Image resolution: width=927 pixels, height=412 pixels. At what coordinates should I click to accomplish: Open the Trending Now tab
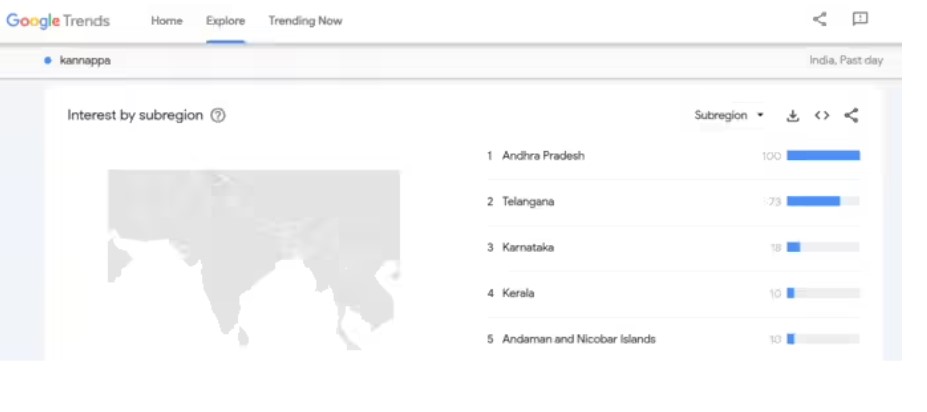pyautogui.click(x=305, y=21)
